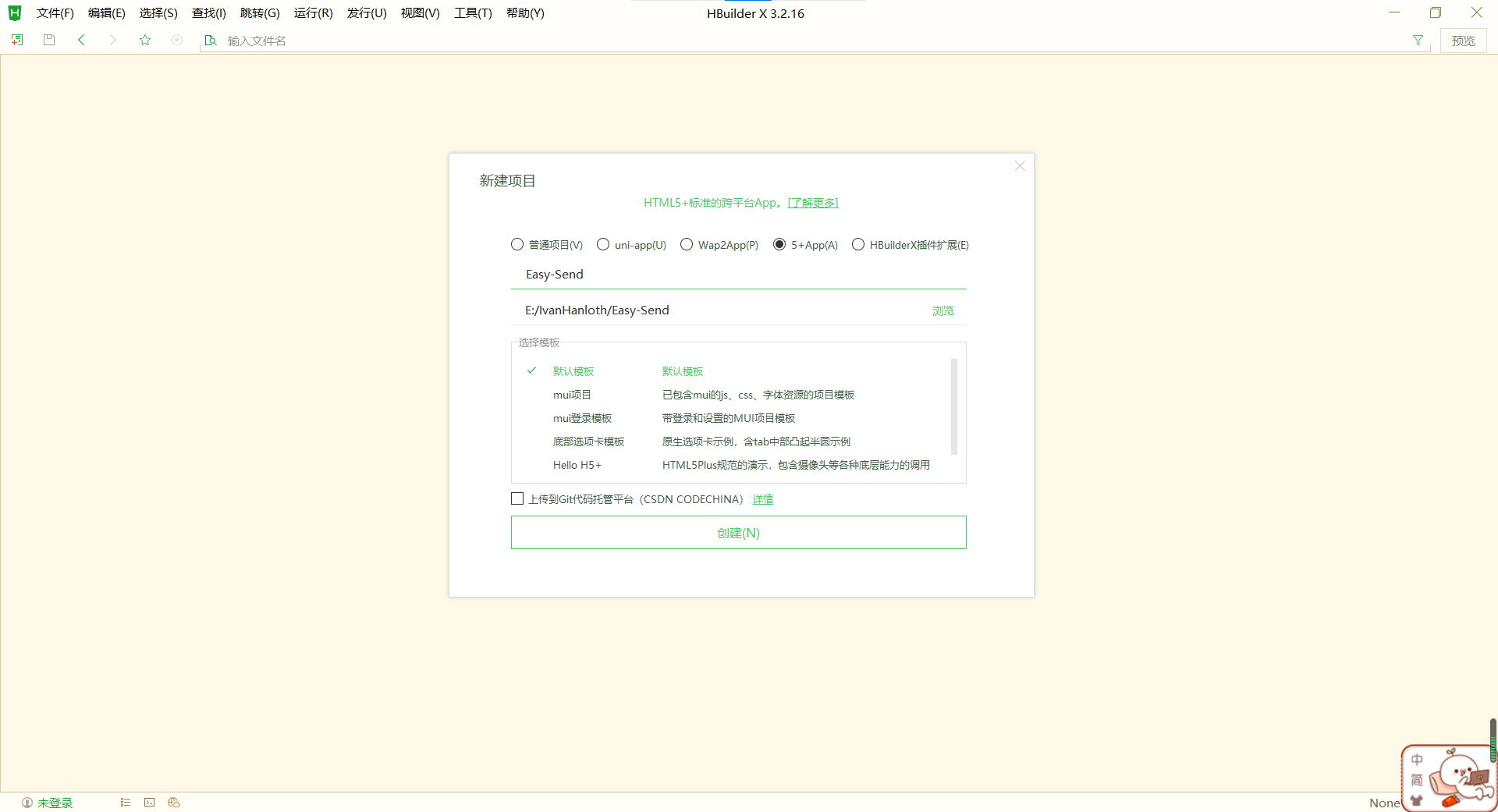Click 浏览 to browse project location
This screenshot has height=812, width=1498.
click(942, 310)
